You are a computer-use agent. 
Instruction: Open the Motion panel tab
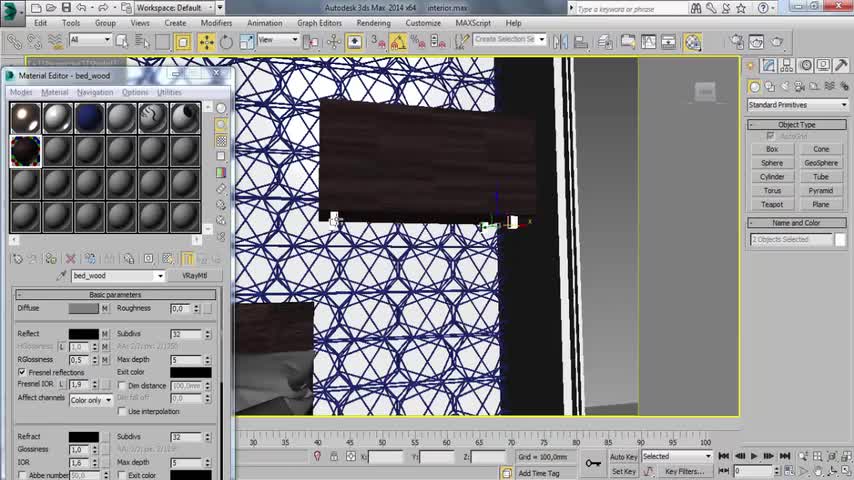point(806,66)
